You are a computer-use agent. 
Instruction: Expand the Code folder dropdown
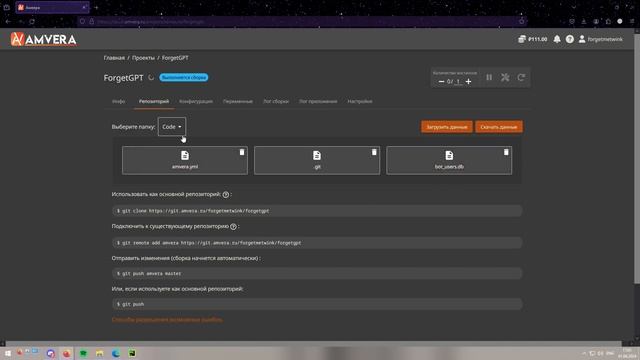click(x=172, y=127)
